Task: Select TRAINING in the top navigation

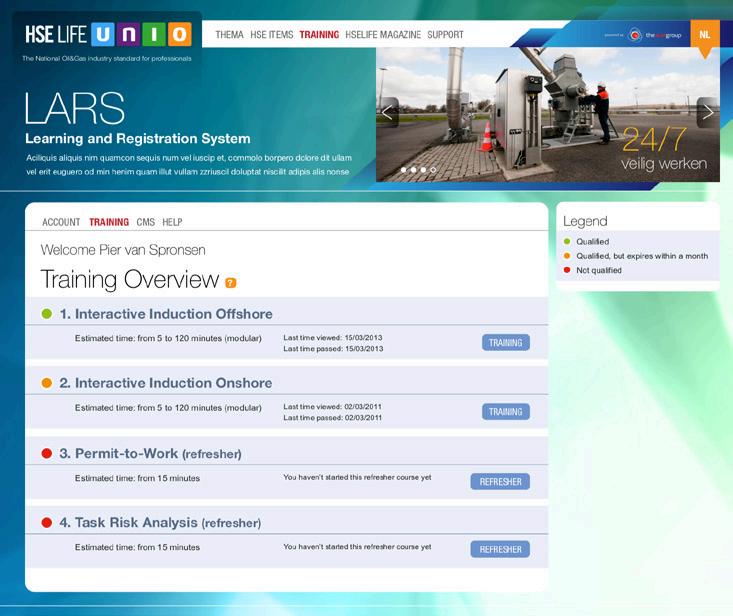Action: [319, 35]
